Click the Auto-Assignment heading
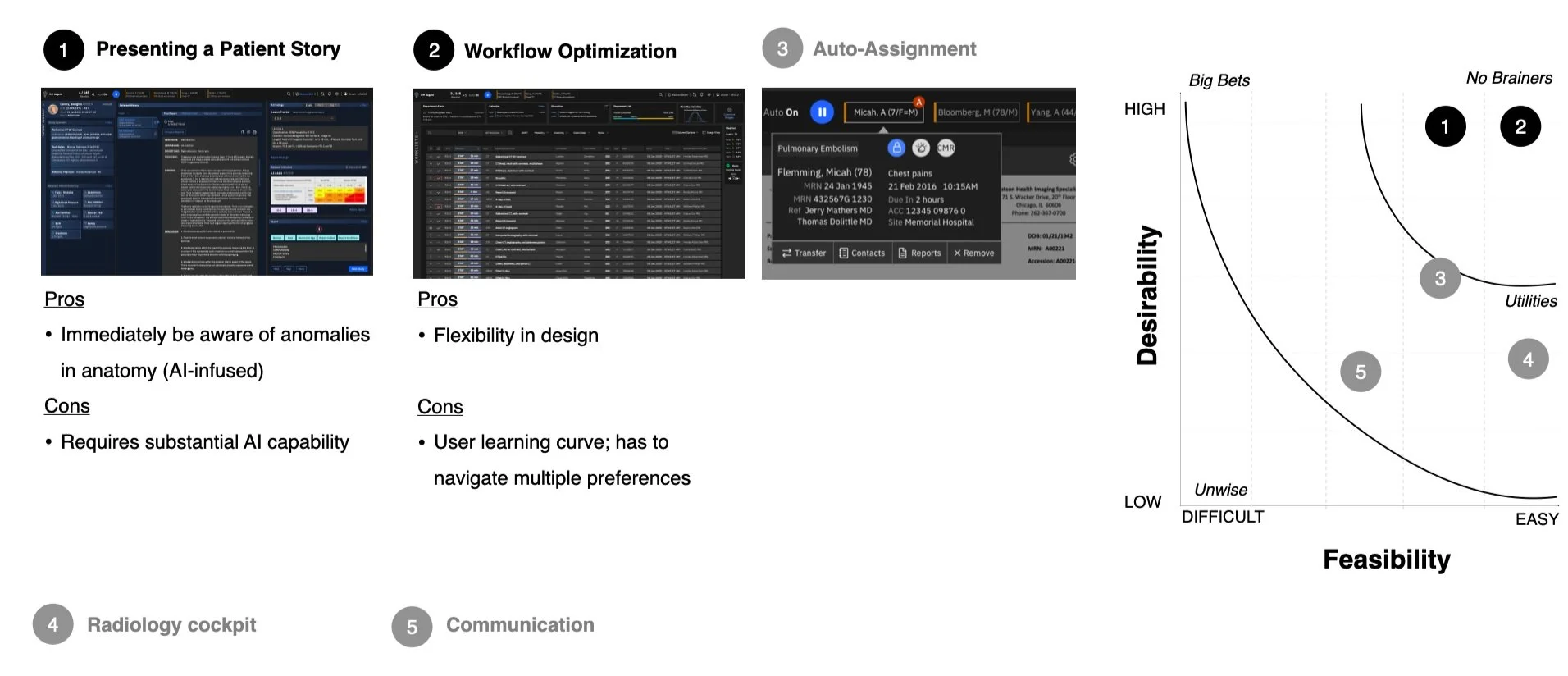Image resolution: width=1568 pixels, height=676 pixels. pyautogui.click(x=895, y=49)
